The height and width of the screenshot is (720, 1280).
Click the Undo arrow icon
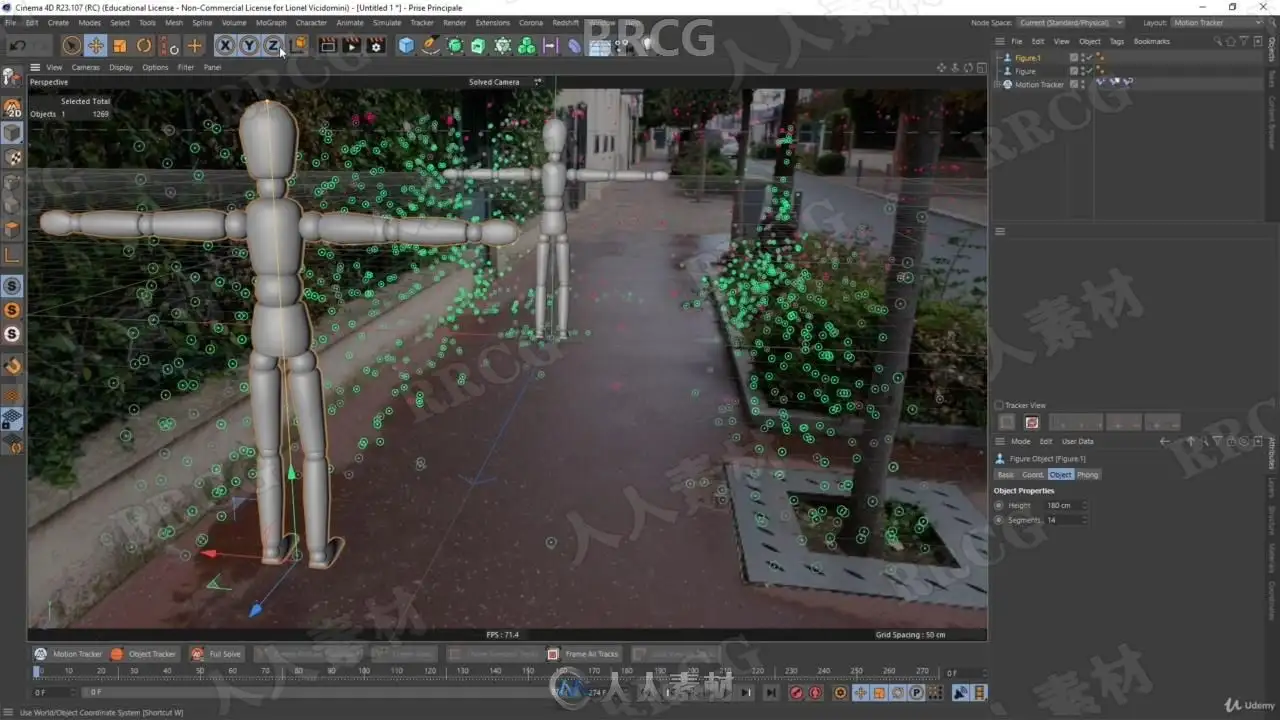(17, 45)
